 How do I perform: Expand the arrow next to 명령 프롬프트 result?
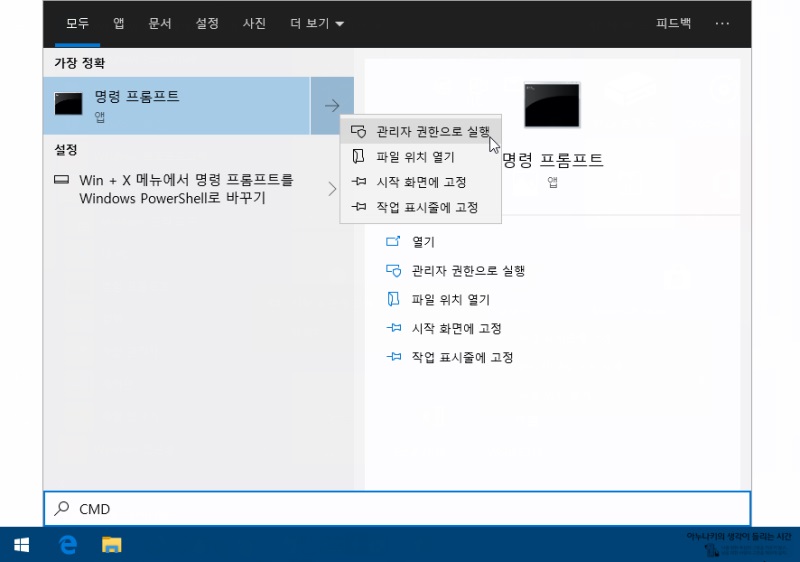point(332,106)
